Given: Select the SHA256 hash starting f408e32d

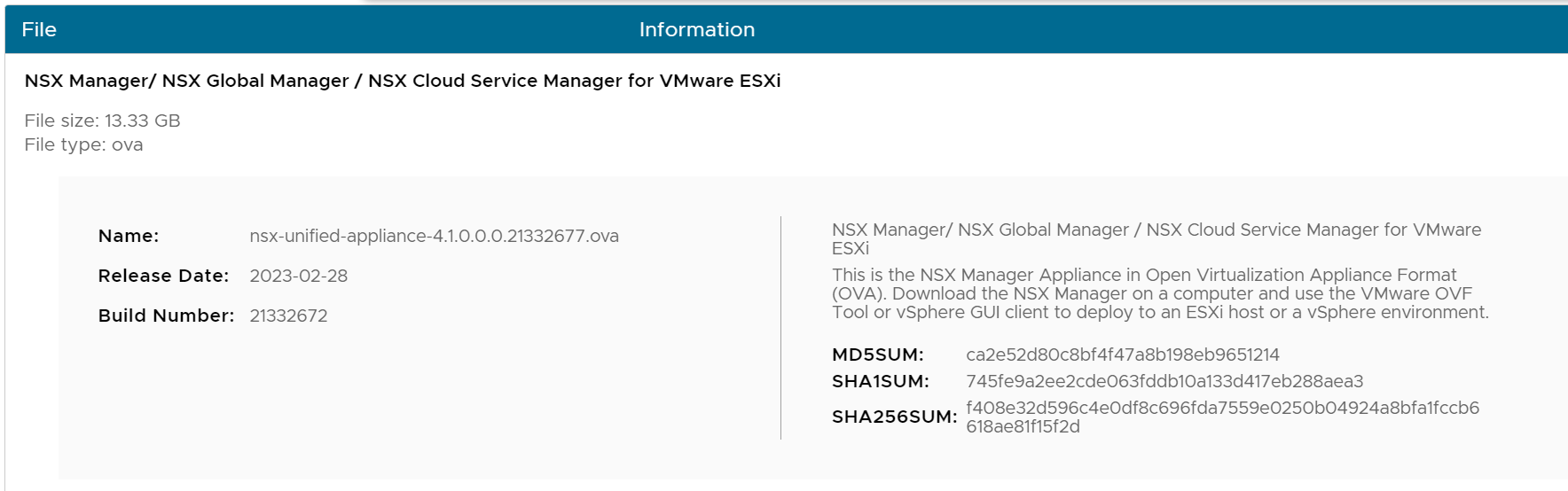Looking at the screenshot, I should pos(1223,417).
